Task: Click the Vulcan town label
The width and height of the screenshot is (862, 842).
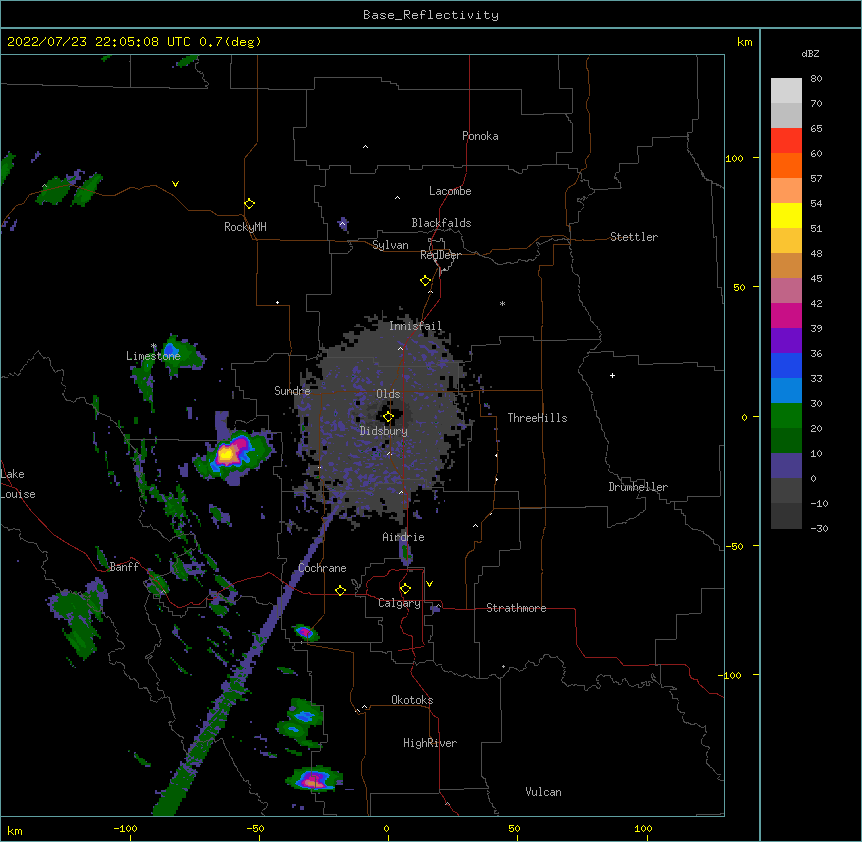Action: click(x=543, y=791)
